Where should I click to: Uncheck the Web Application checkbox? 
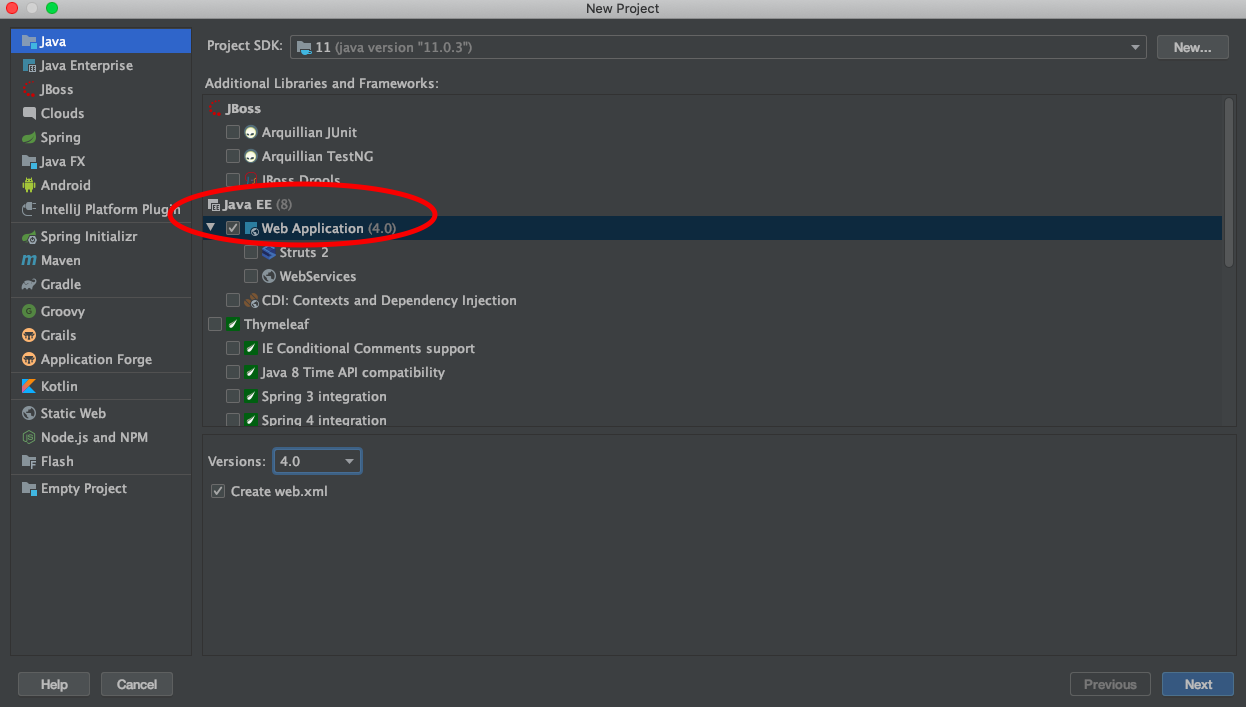233,228
